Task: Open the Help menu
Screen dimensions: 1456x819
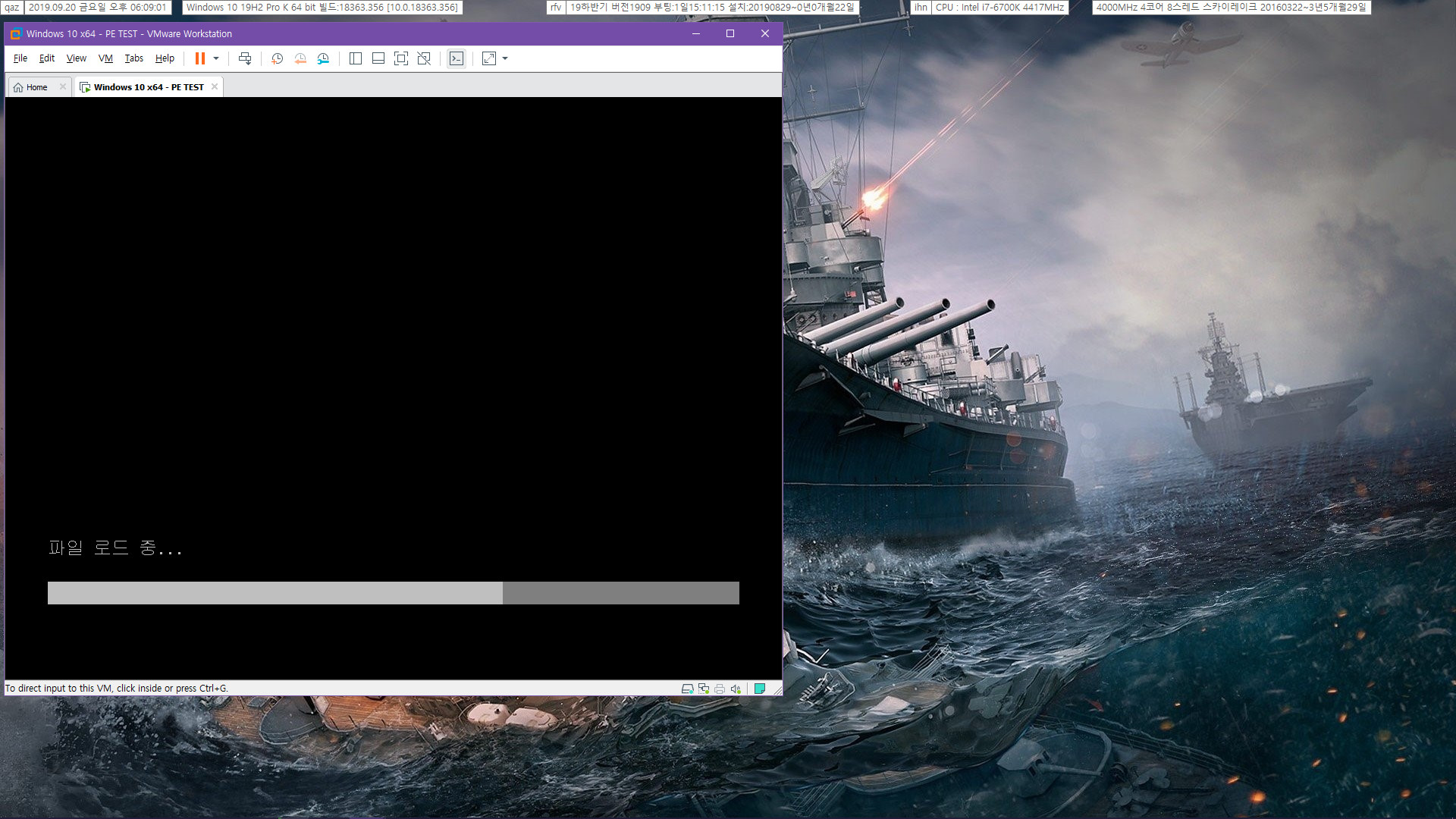Action: (x=165, y=58)
